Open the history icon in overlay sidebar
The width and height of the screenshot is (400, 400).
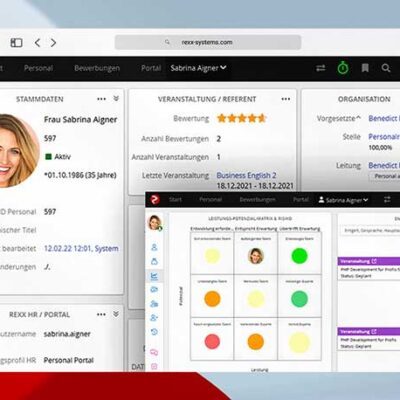154,332
